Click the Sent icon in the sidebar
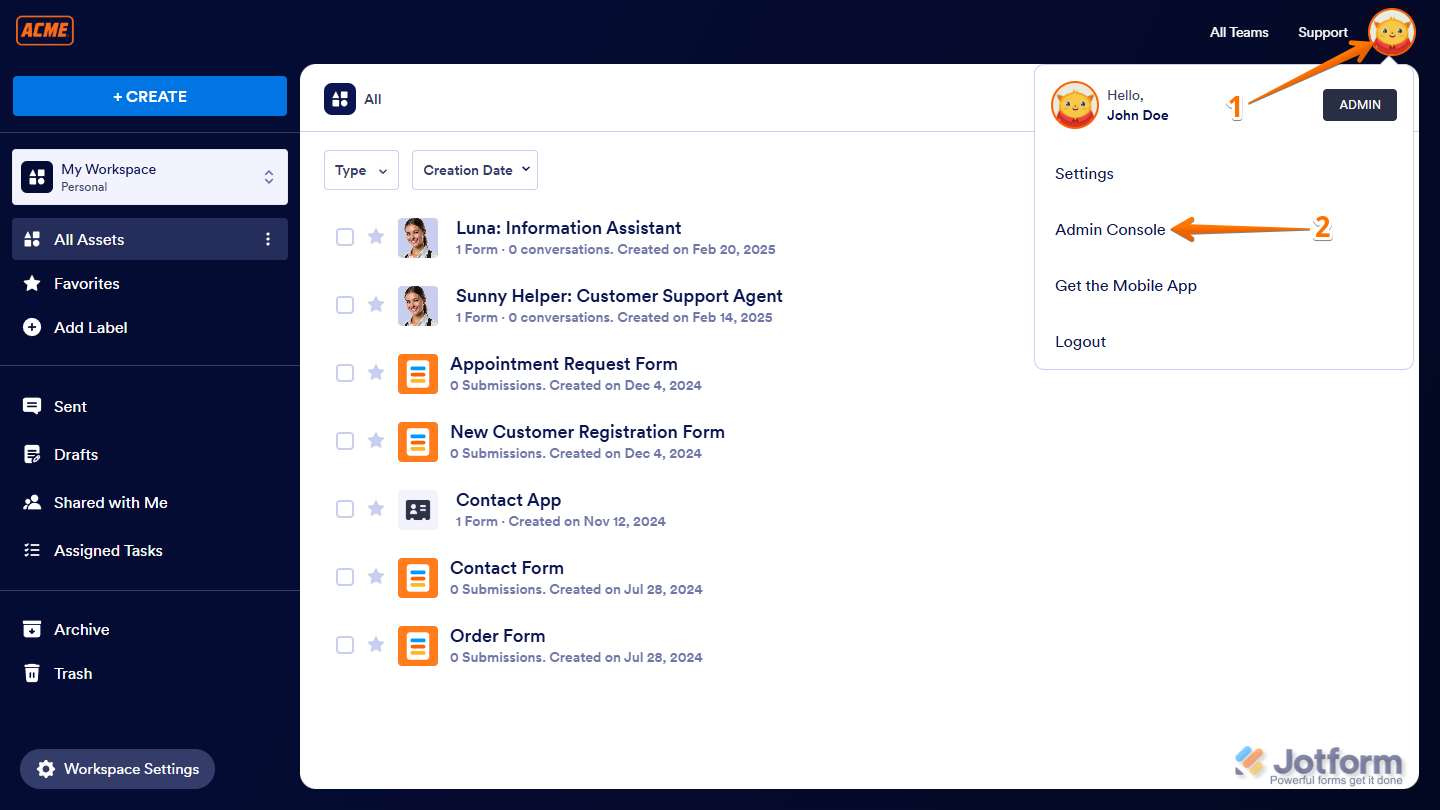Image resolution: width=1440 pixels, height=810 pixels. (33, 406)
